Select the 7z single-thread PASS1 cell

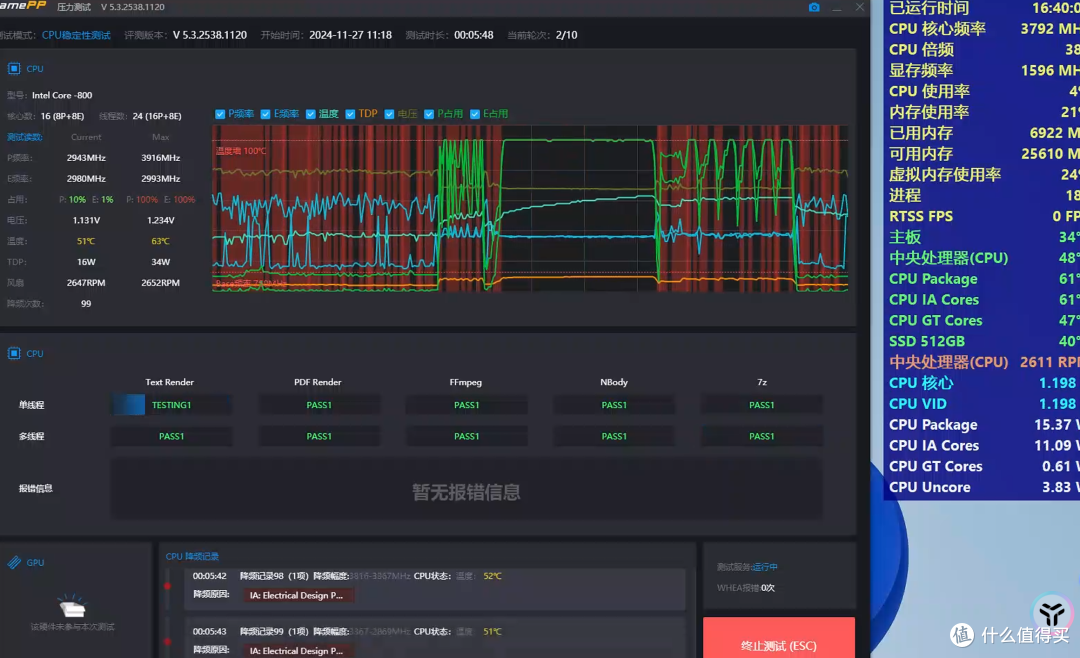pyautogui.click(x=761, y=405)
